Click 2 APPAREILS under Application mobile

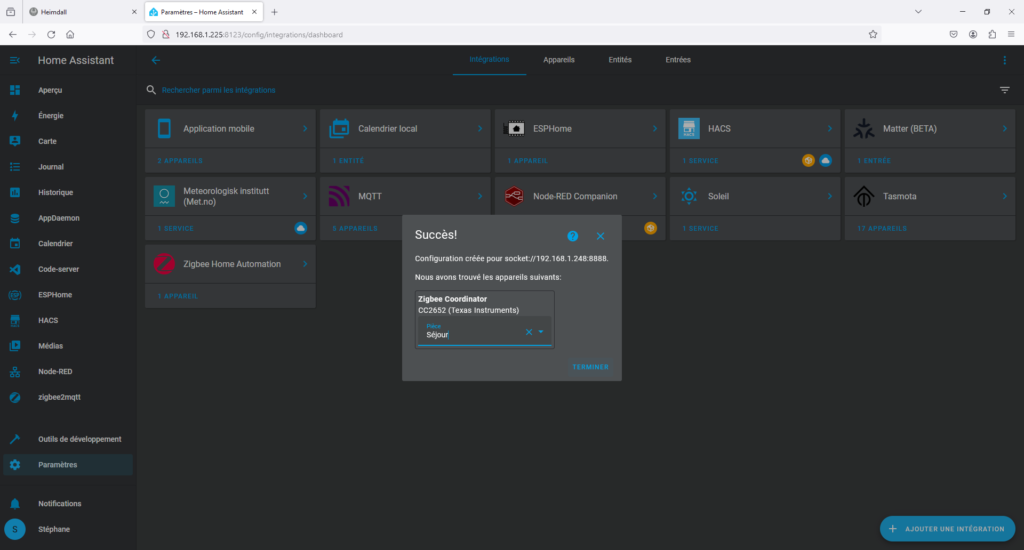[180, 161]
